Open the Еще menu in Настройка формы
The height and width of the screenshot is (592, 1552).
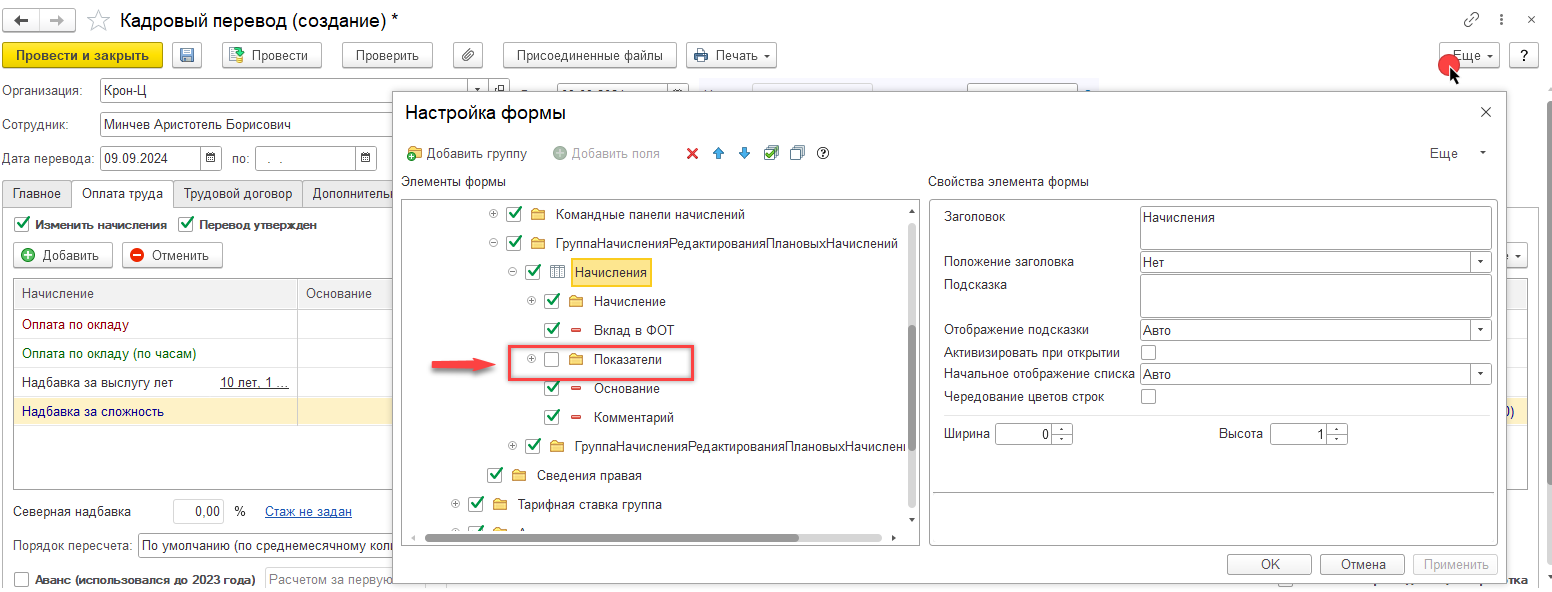point(1457,154)
